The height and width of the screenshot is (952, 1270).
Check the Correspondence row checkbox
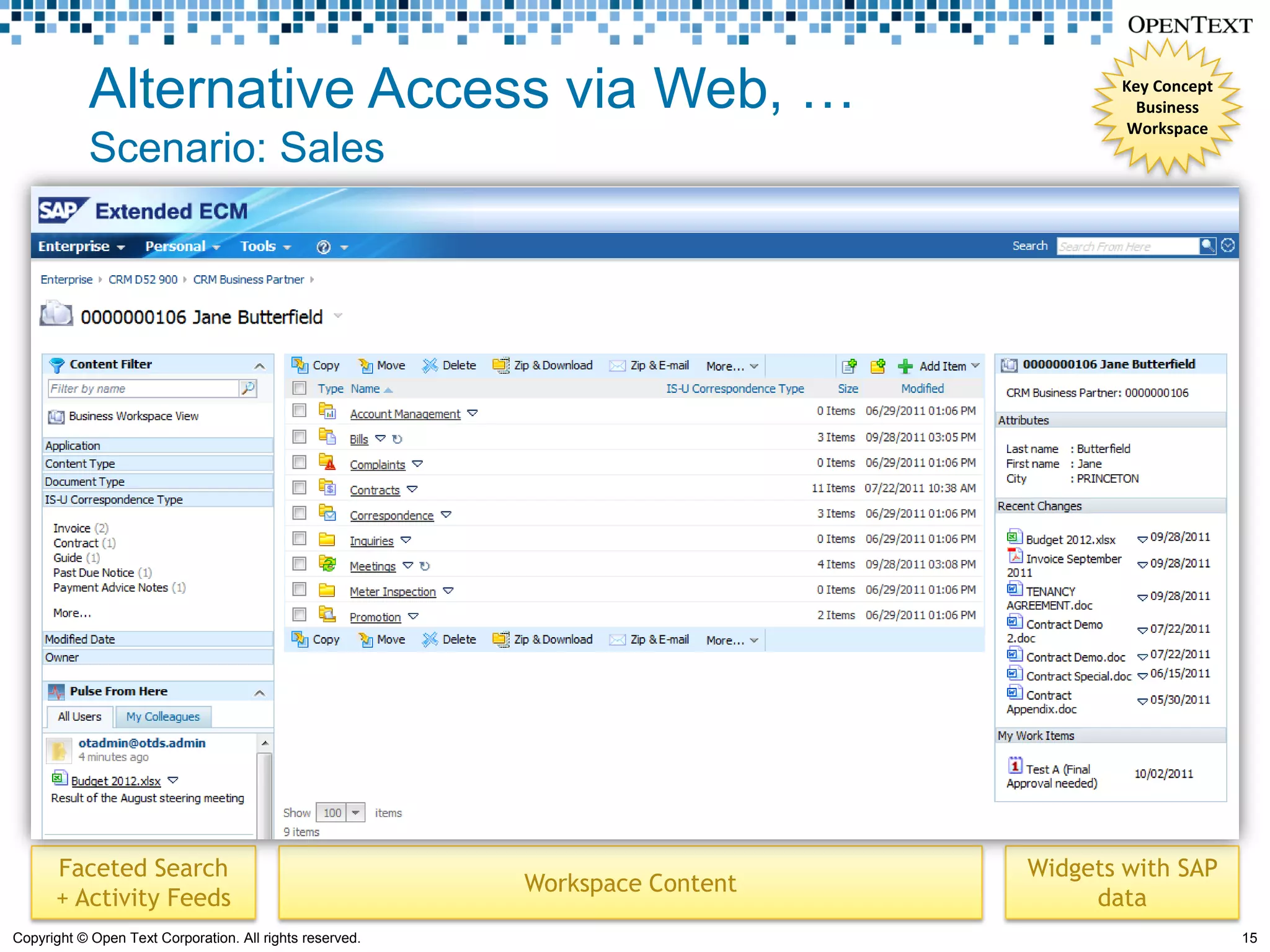coord(300,513)
